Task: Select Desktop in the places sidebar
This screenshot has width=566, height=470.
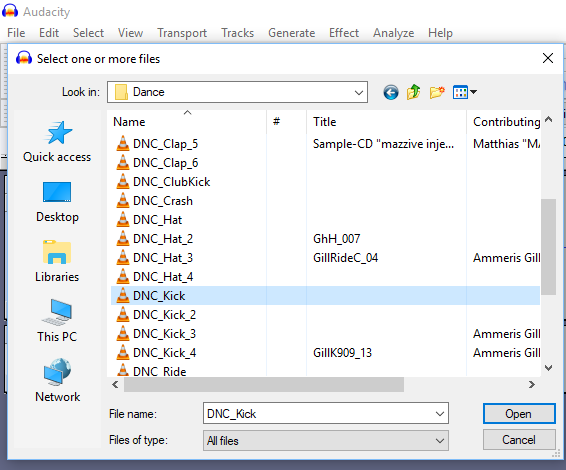Action: [x=57, y=202]
